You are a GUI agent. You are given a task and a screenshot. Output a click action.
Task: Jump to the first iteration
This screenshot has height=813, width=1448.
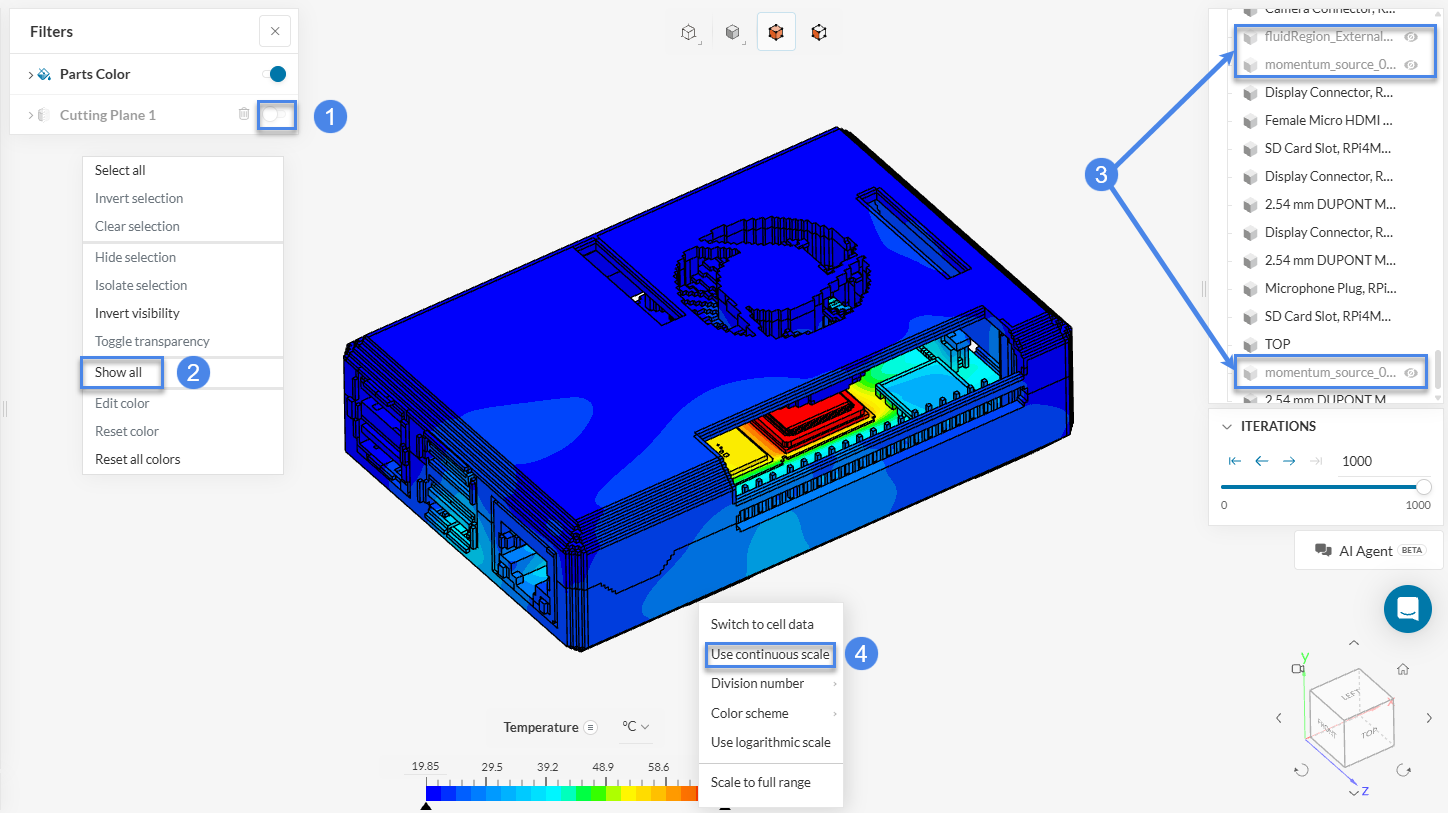[x=1235, y=461]
